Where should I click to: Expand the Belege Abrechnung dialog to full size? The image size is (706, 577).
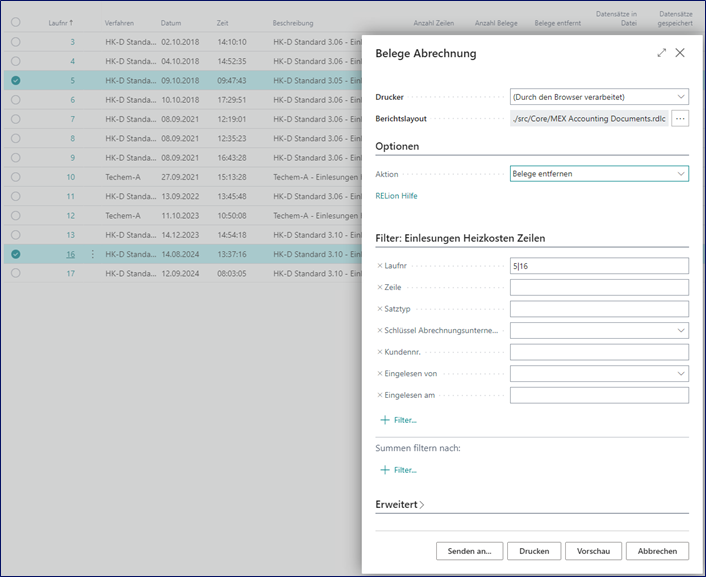(x=661, y=53)
